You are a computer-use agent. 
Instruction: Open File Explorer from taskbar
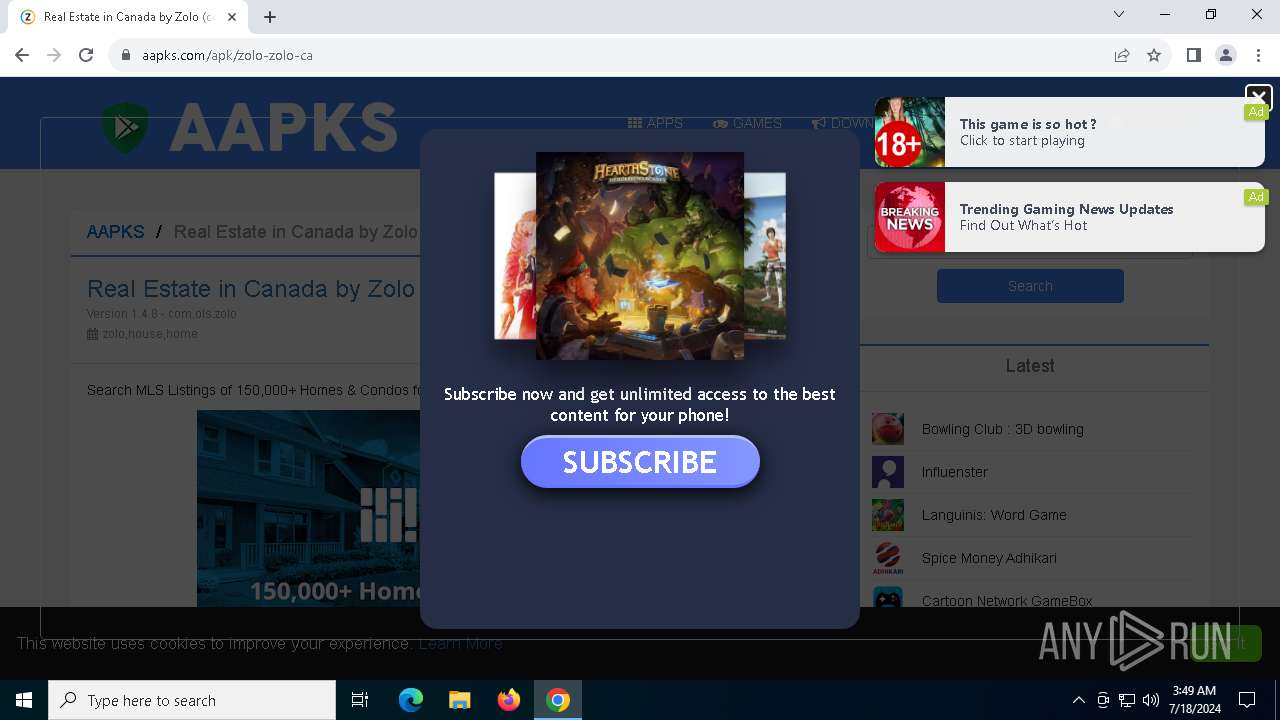pyautogui.click(x=459, y=700)
